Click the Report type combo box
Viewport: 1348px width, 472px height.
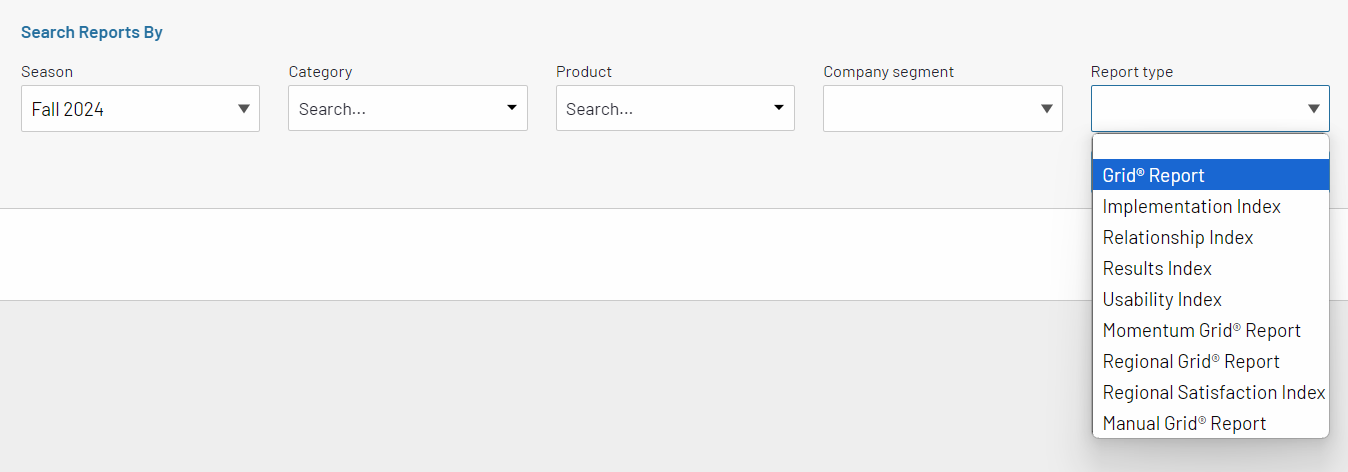point(1210,108)
